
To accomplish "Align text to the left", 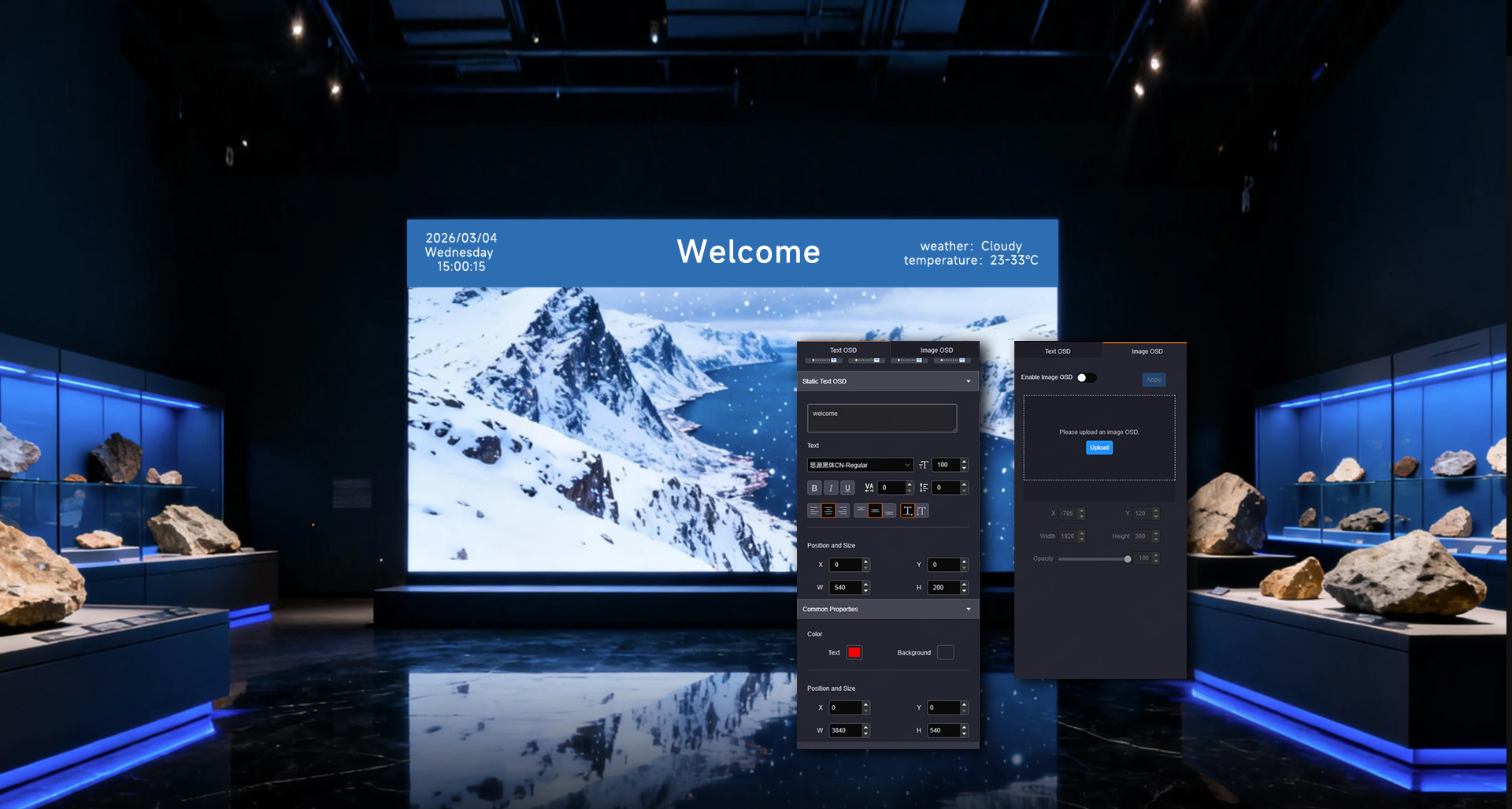I will (814, 511).
